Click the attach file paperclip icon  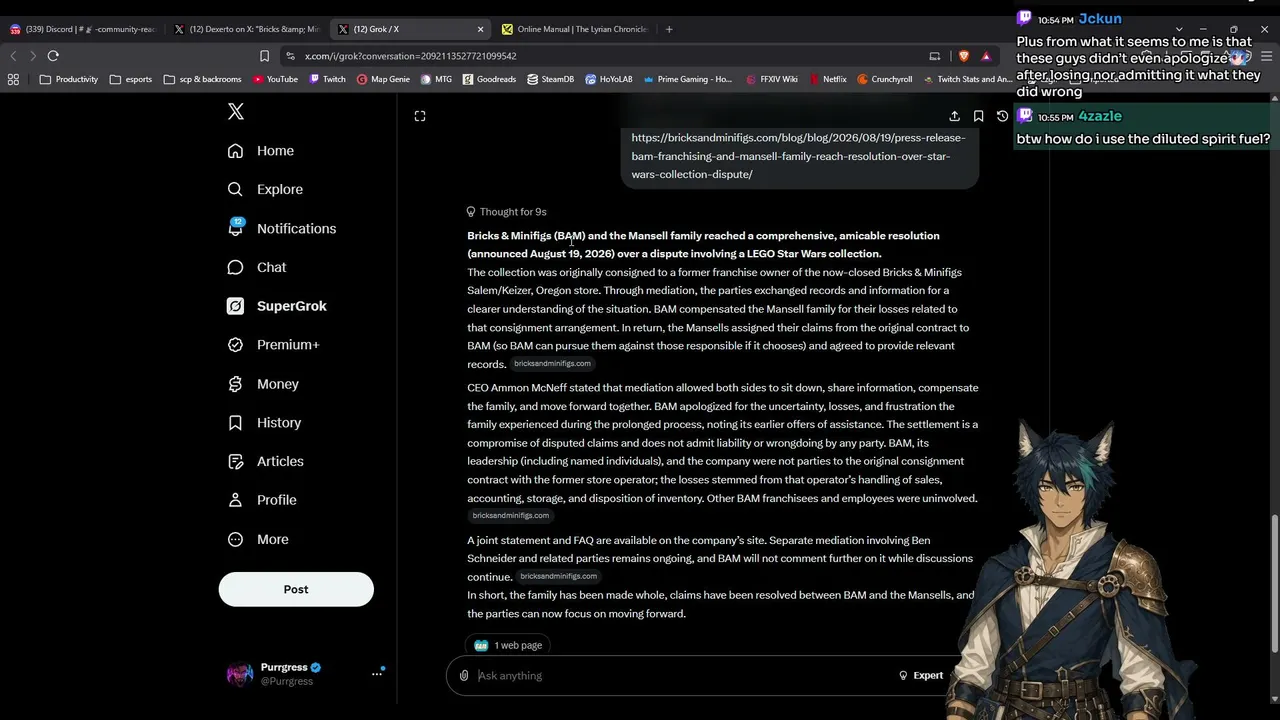(x=464, y=676)
